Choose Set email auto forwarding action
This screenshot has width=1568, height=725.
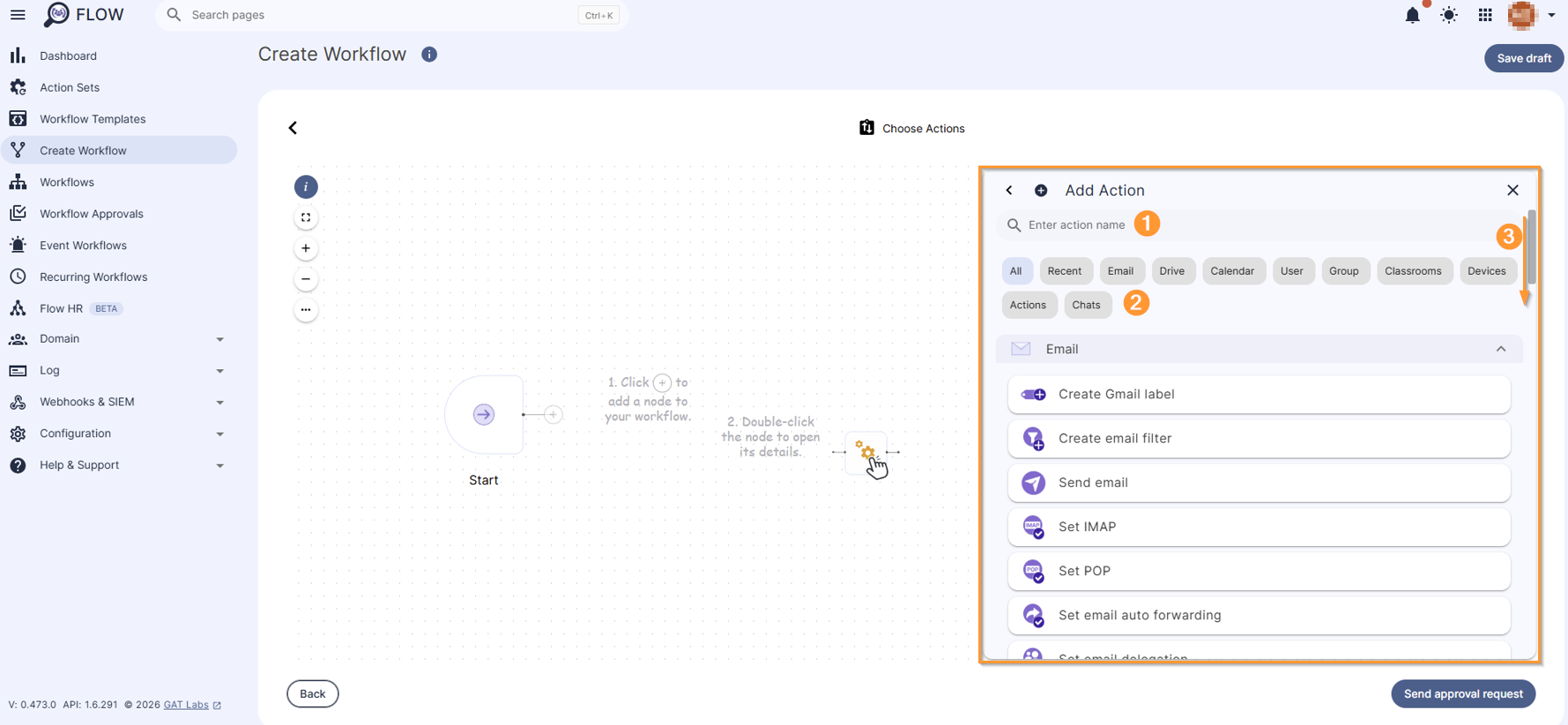[x=1259, y=615]
